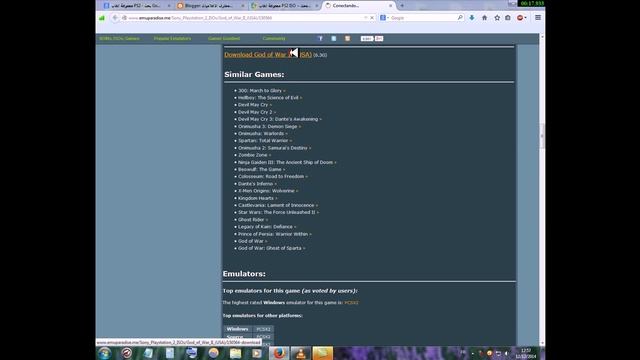This screenshot has width=640, height=360.
Task: Share the page via Facebook icon
Action: pos(320,38)
